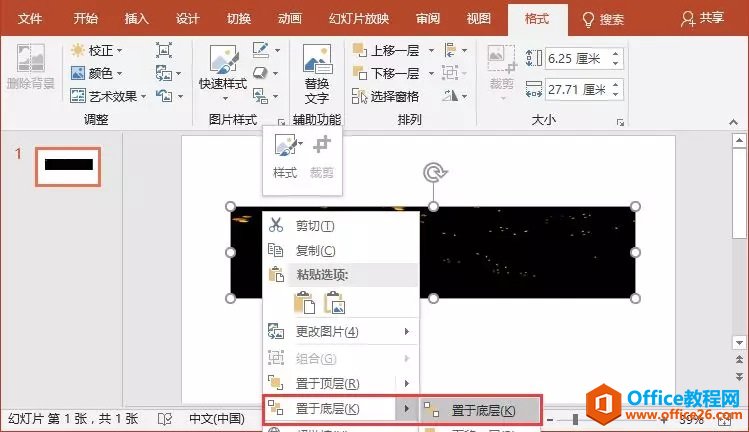This screenshot has width=749, height=432.
Task: Click the rotation handle above the picture
Action: click(x=433, y=173)
